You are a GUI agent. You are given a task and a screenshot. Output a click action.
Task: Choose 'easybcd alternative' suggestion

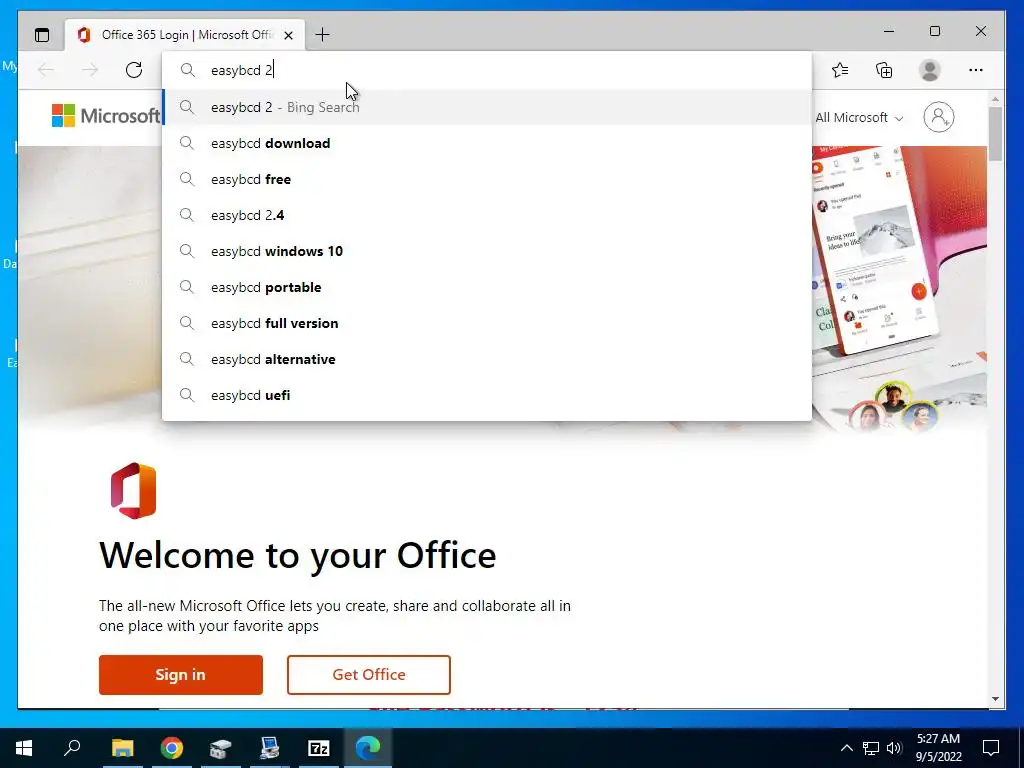pyautogui.click(x=487, y=359)
